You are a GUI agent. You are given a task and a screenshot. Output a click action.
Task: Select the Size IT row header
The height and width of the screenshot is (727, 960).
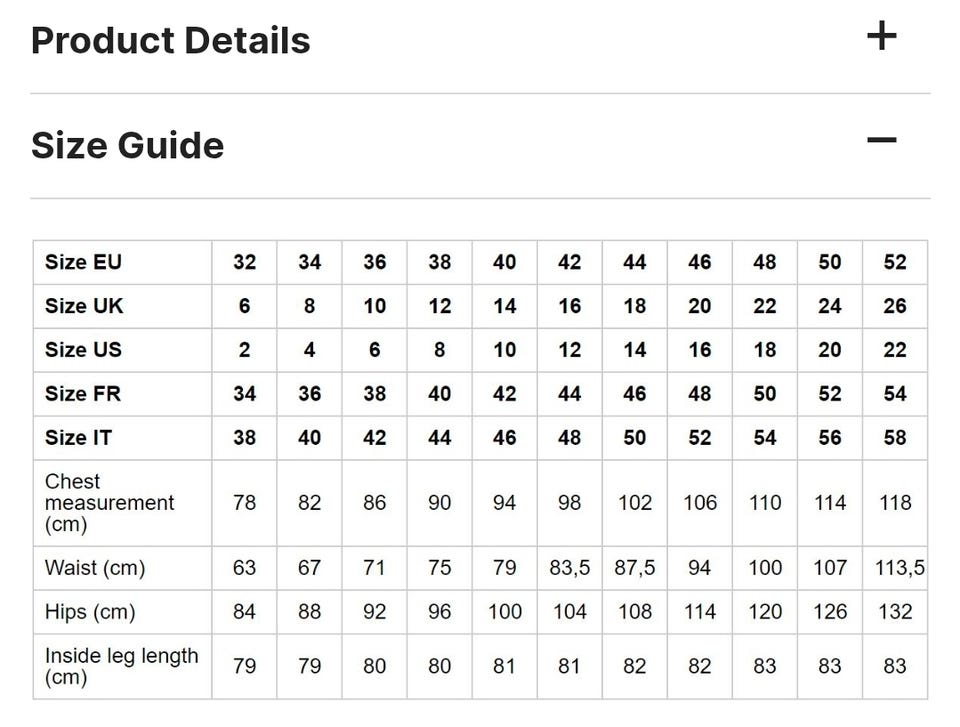pos(78,438)
